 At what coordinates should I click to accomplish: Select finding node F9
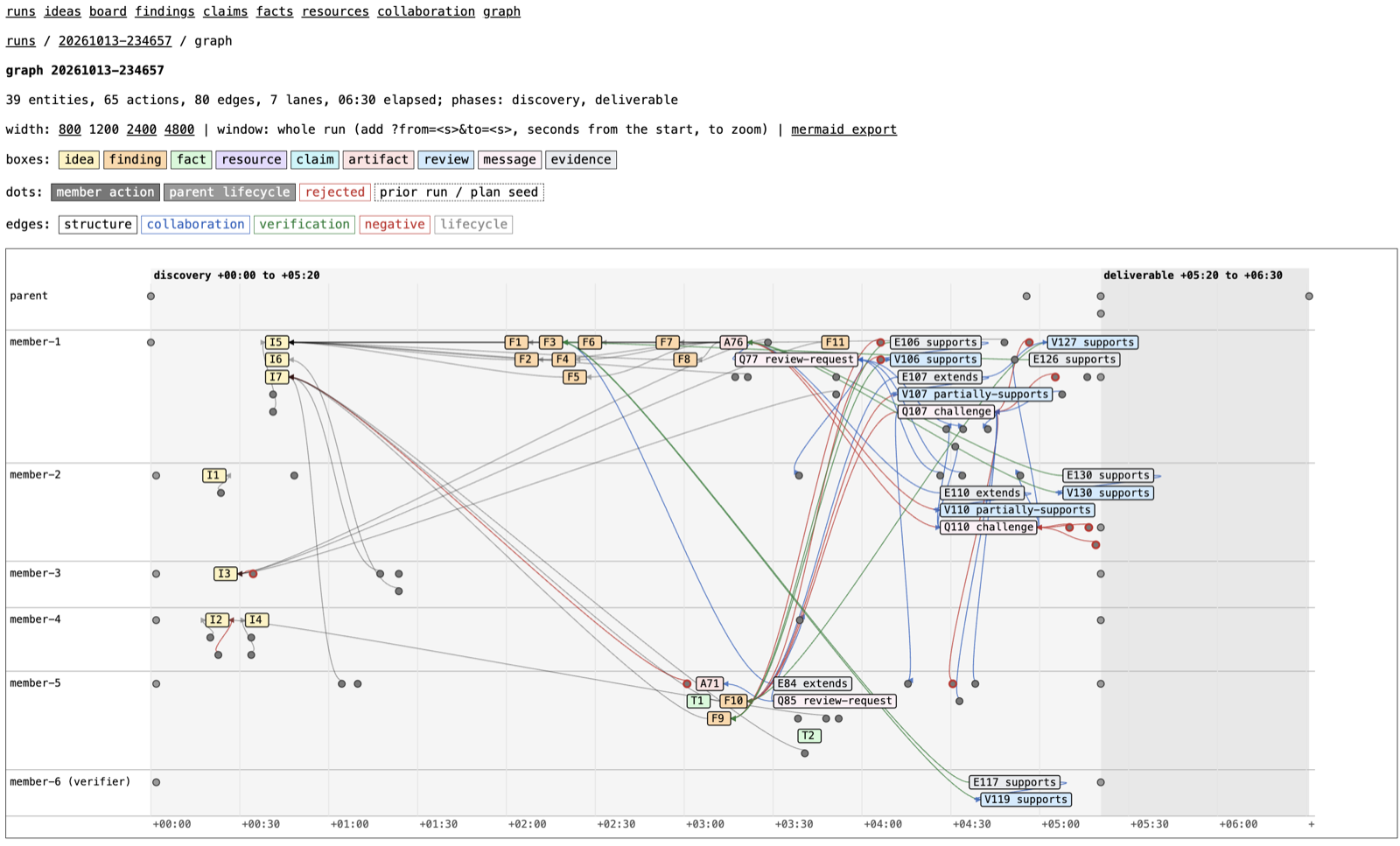coord(718,718)
